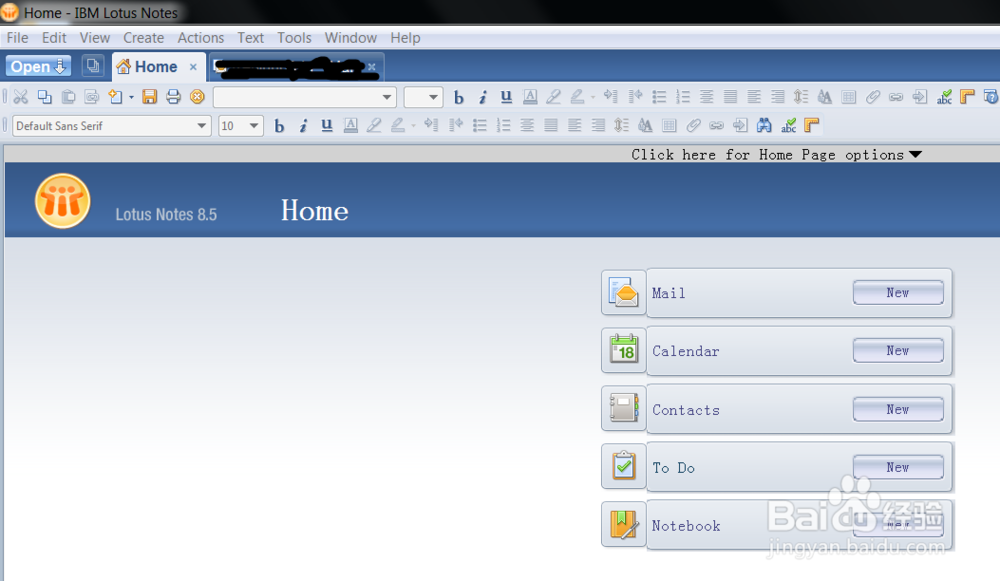Click chain link icon in the top toolbar

pos(896,97)
